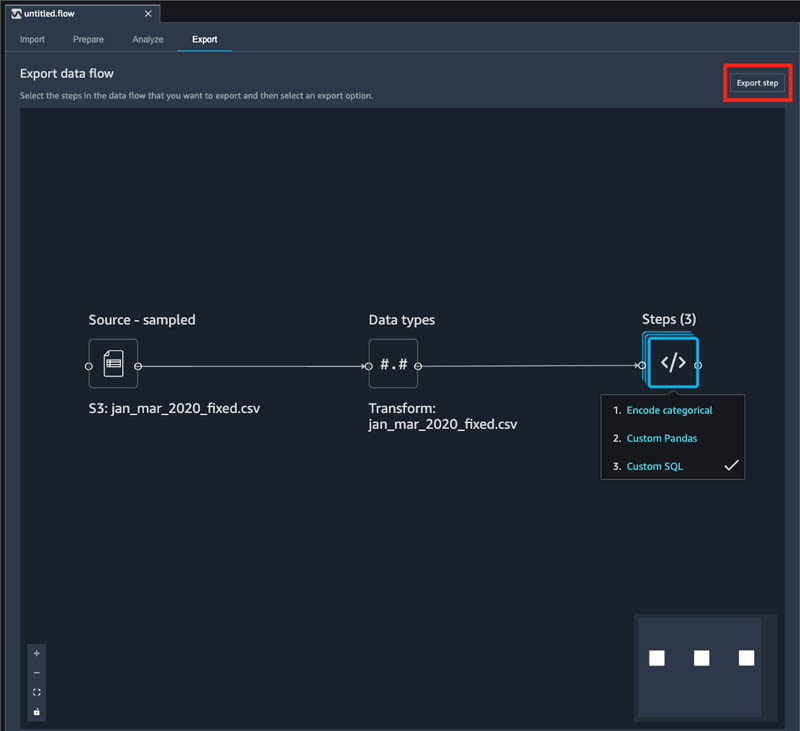Toggle the Custom SQL checkmark
This screenshot has height=731, width=800.
pos(731,465)
